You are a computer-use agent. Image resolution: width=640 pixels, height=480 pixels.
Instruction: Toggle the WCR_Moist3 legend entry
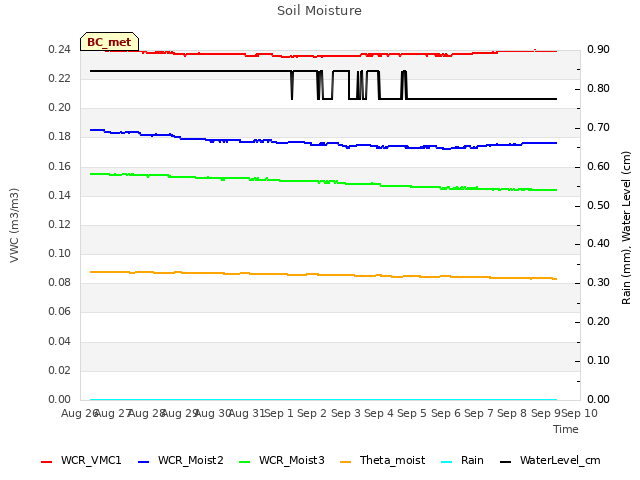click(x=282, y=460)
